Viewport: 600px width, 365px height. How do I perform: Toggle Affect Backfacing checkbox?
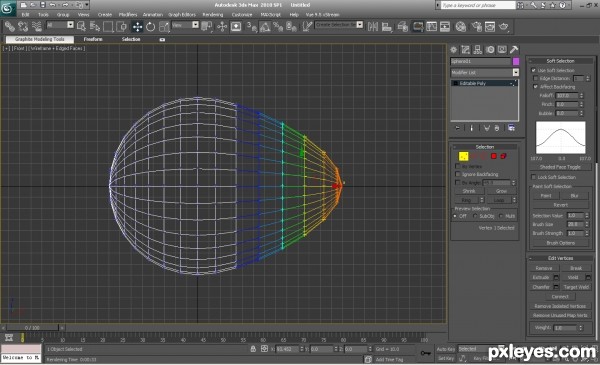coord(536,87)
